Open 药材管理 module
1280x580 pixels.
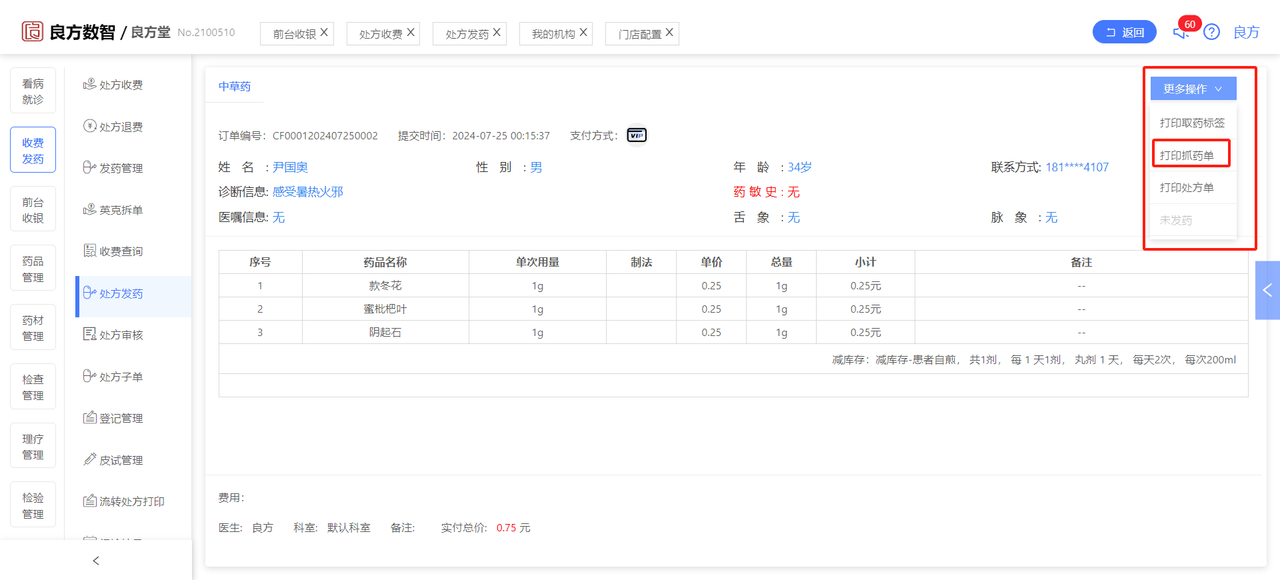tap(33, 328)
